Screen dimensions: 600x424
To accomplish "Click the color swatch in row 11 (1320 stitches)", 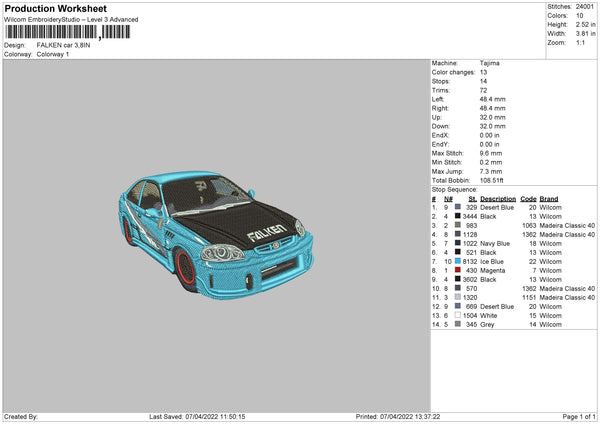I will (458, 297).
